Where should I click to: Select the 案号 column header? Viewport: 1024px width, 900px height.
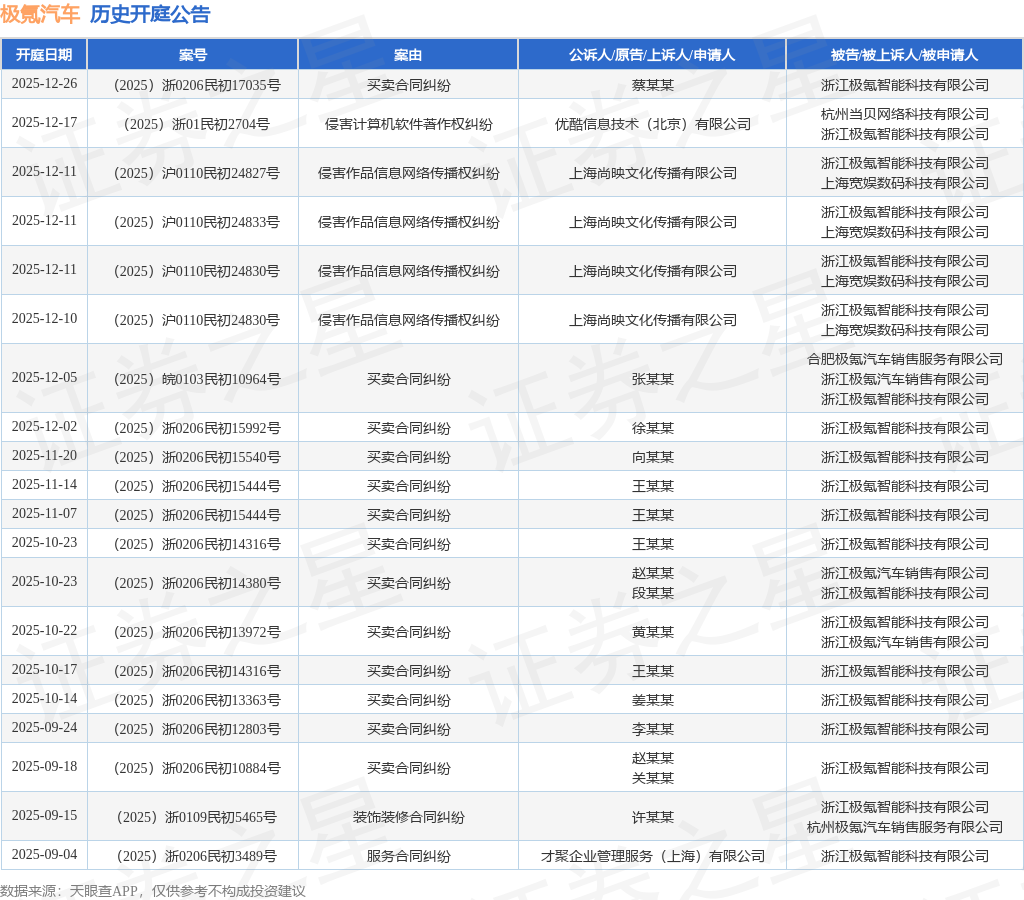(x=193, y=55)
